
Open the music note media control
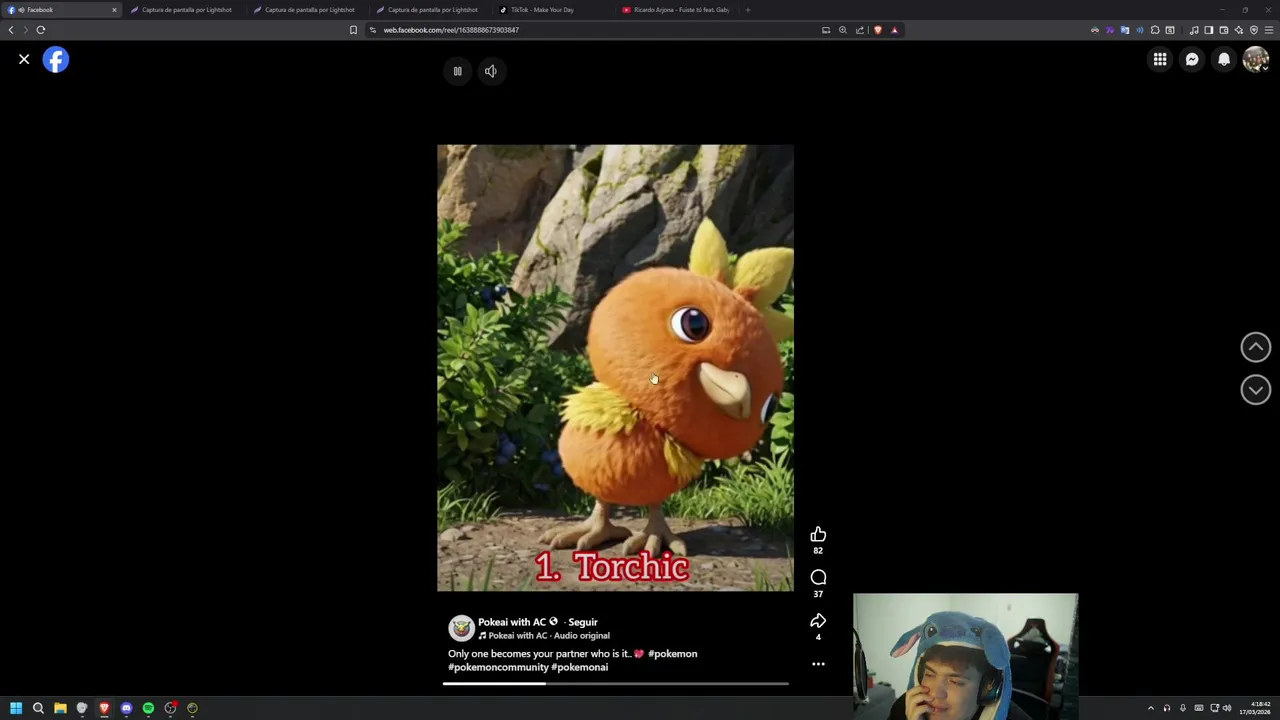1194,30
